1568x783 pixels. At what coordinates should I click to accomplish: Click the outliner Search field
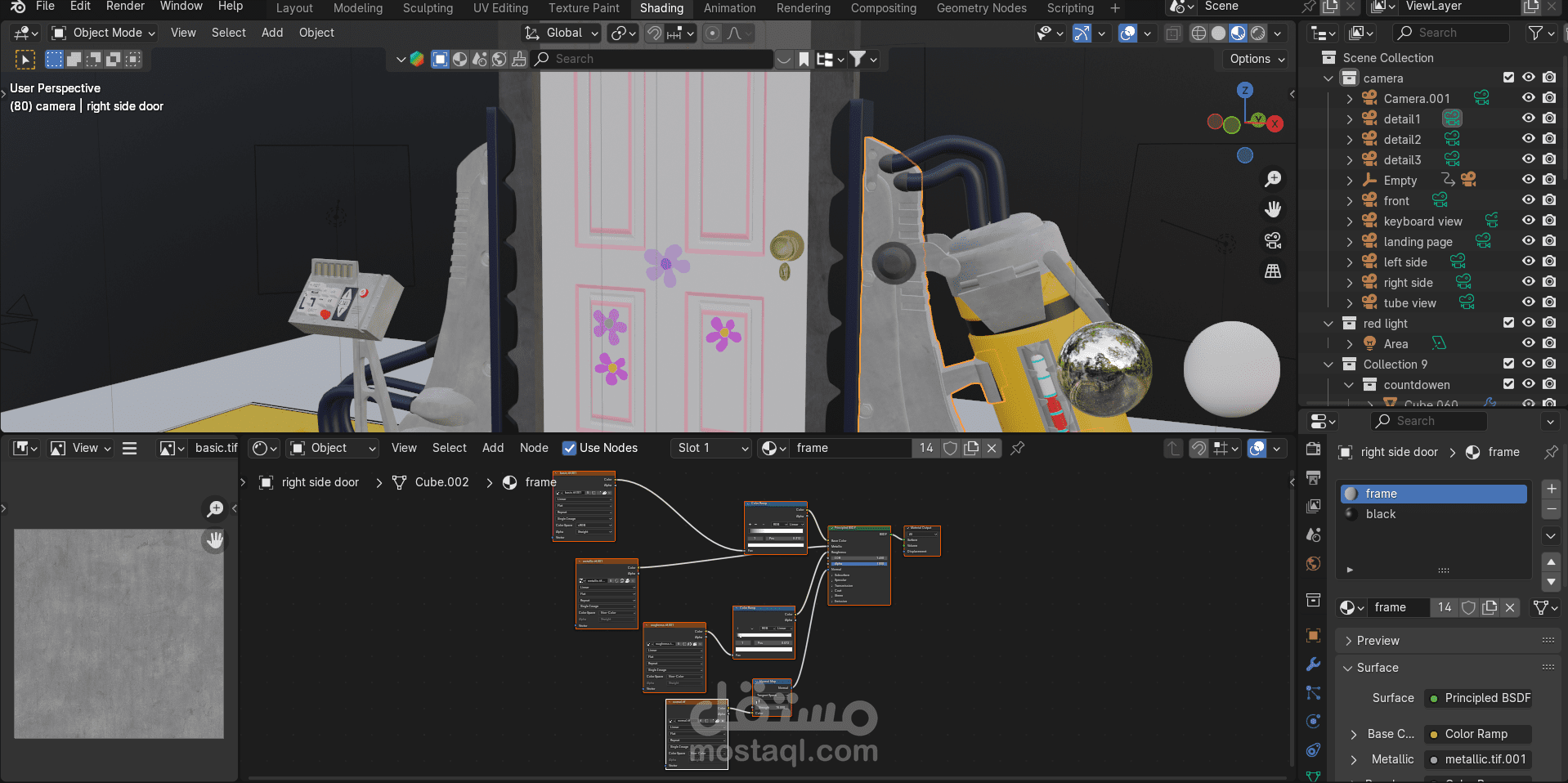(1451, 33)
